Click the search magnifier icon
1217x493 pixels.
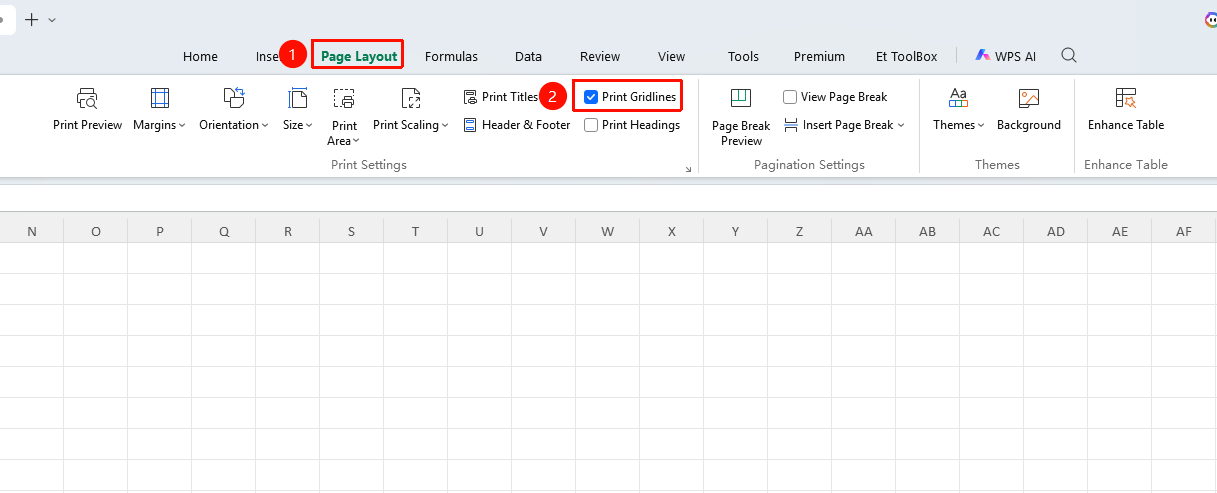[x=1069, y=55]
